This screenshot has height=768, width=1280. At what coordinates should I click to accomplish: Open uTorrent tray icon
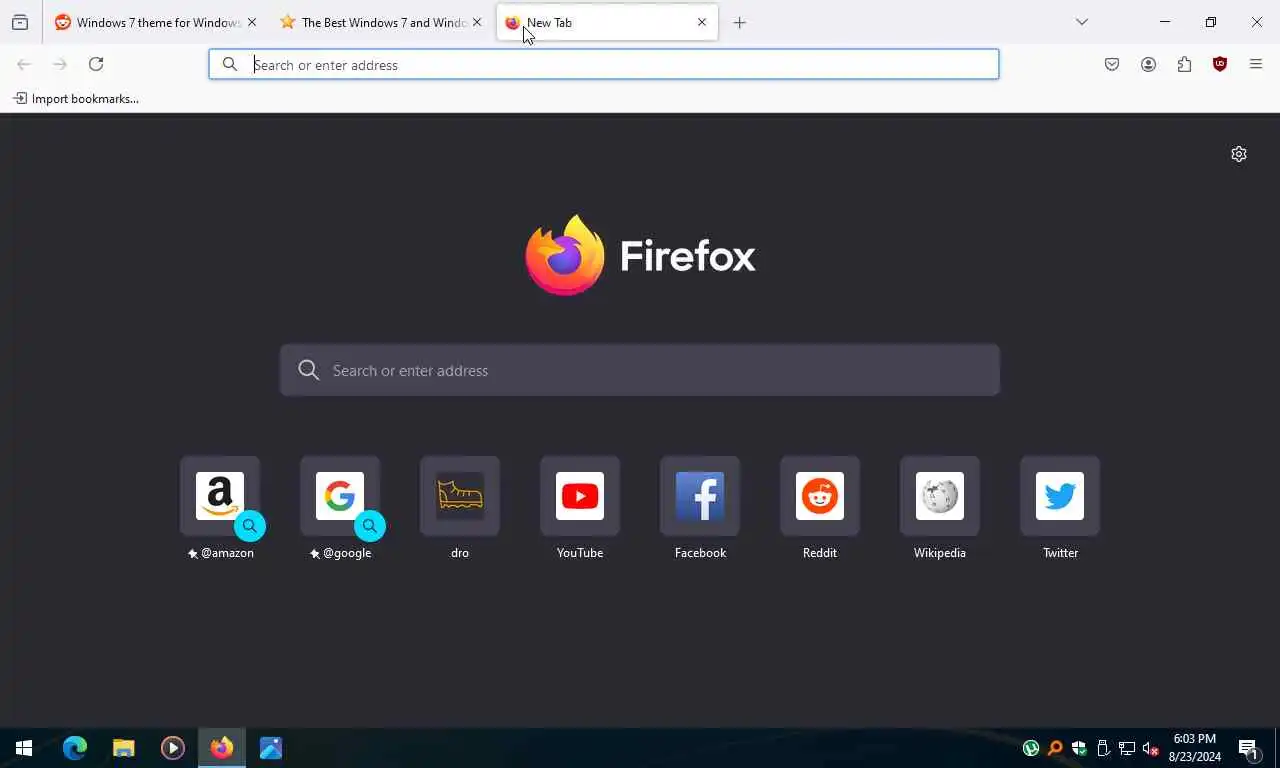(1031, 748)
